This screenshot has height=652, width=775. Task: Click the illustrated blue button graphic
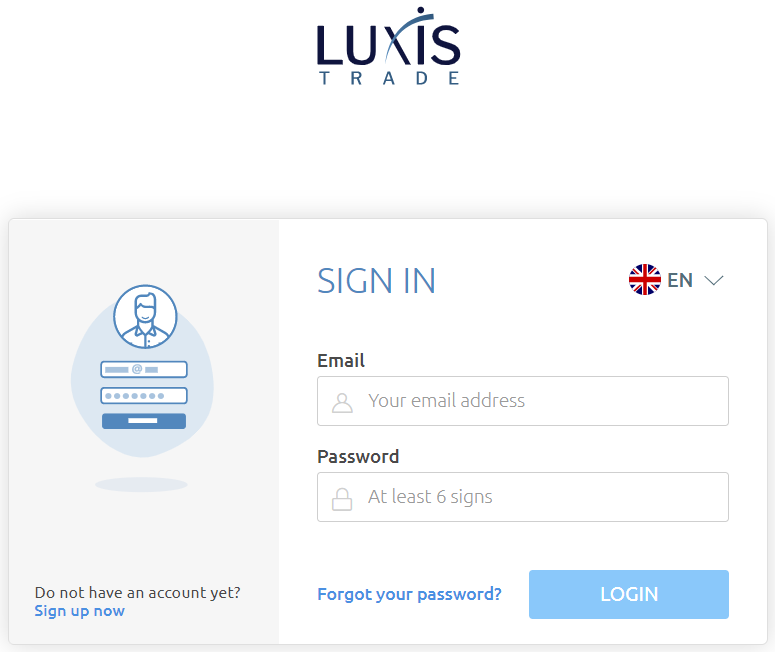(x=144, y=421)
